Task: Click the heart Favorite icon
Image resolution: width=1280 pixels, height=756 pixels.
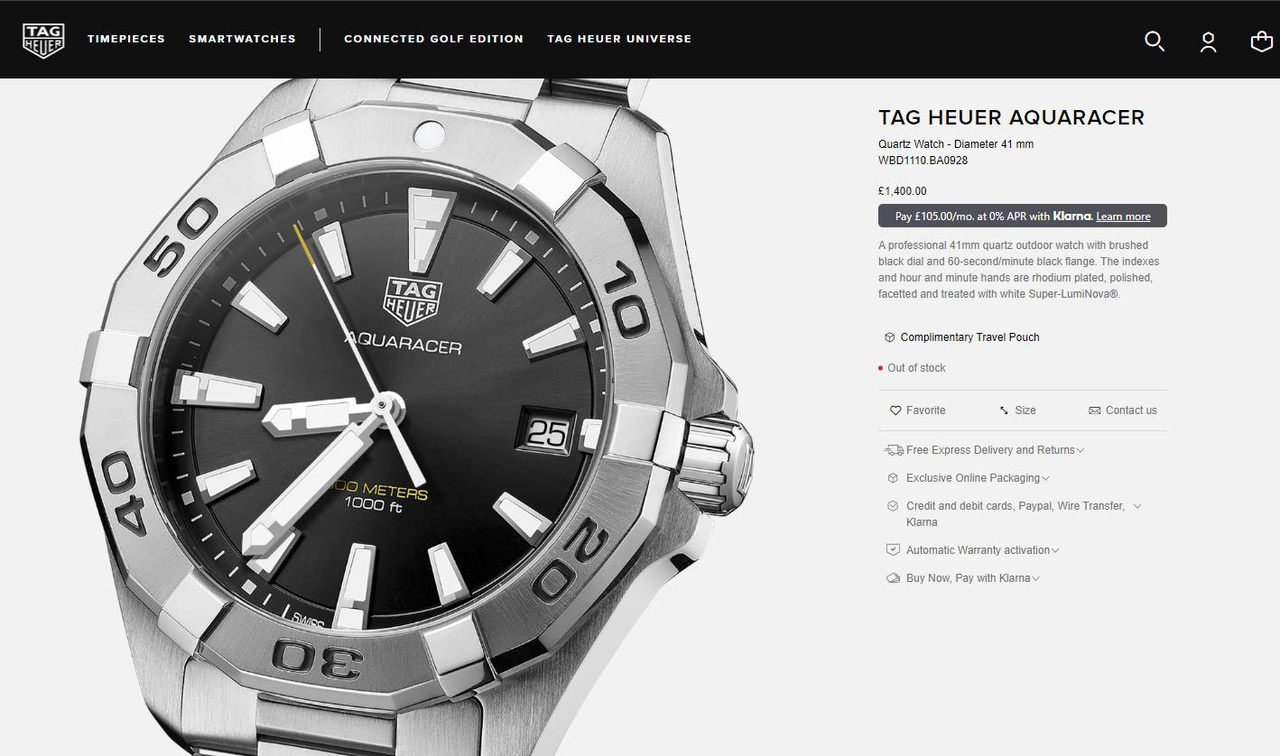Action: (896, 410)
